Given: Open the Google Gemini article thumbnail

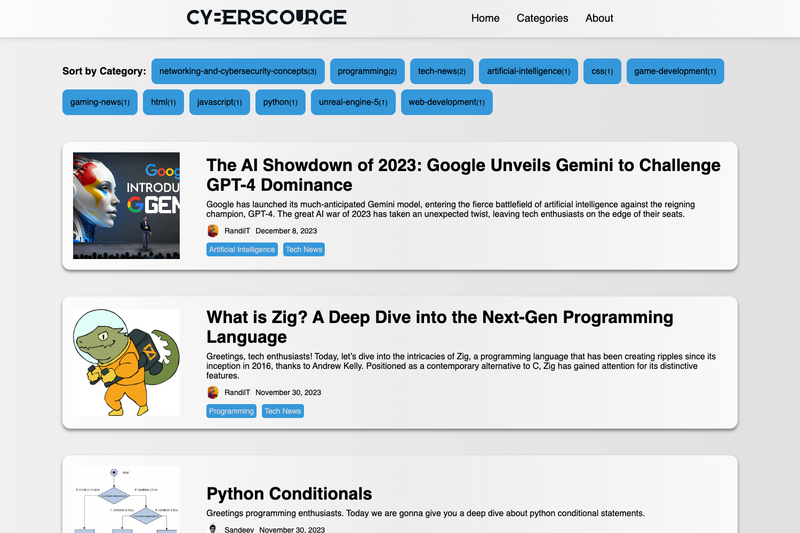Looking at the screenshot, I should [126, 206].
